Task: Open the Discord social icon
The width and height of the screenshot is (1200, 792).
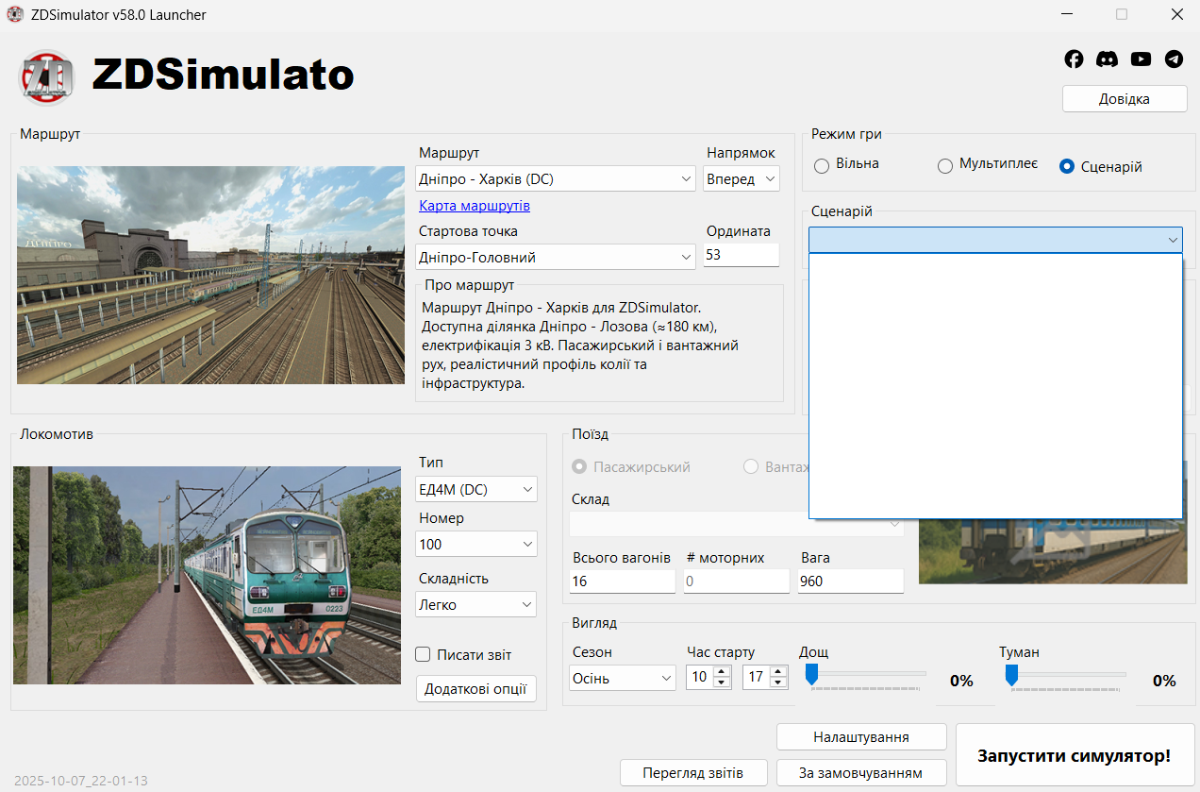Action: (1107, 59)
